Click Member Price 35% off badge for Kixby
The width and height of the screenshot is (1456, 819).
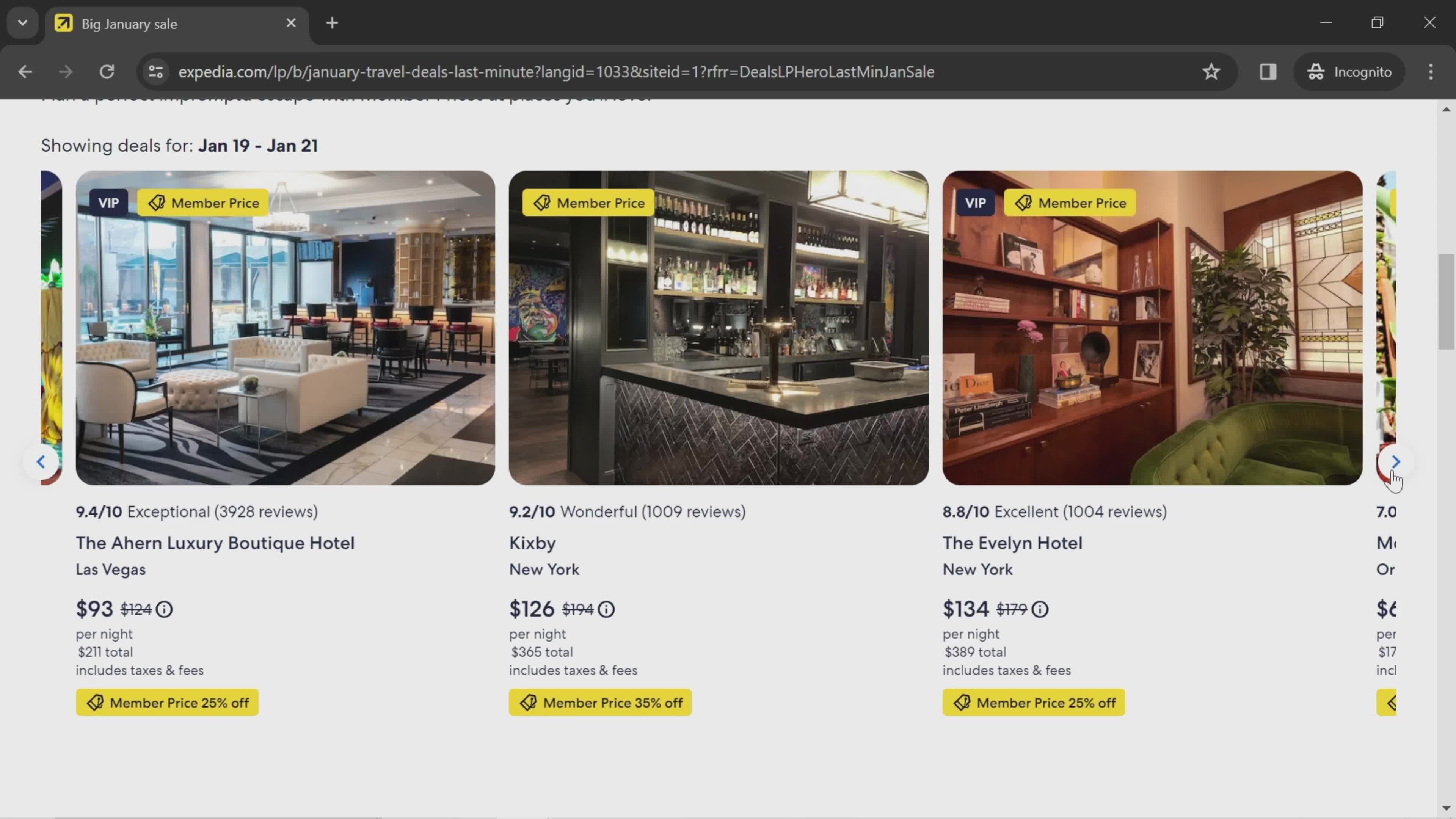(600, 703)
